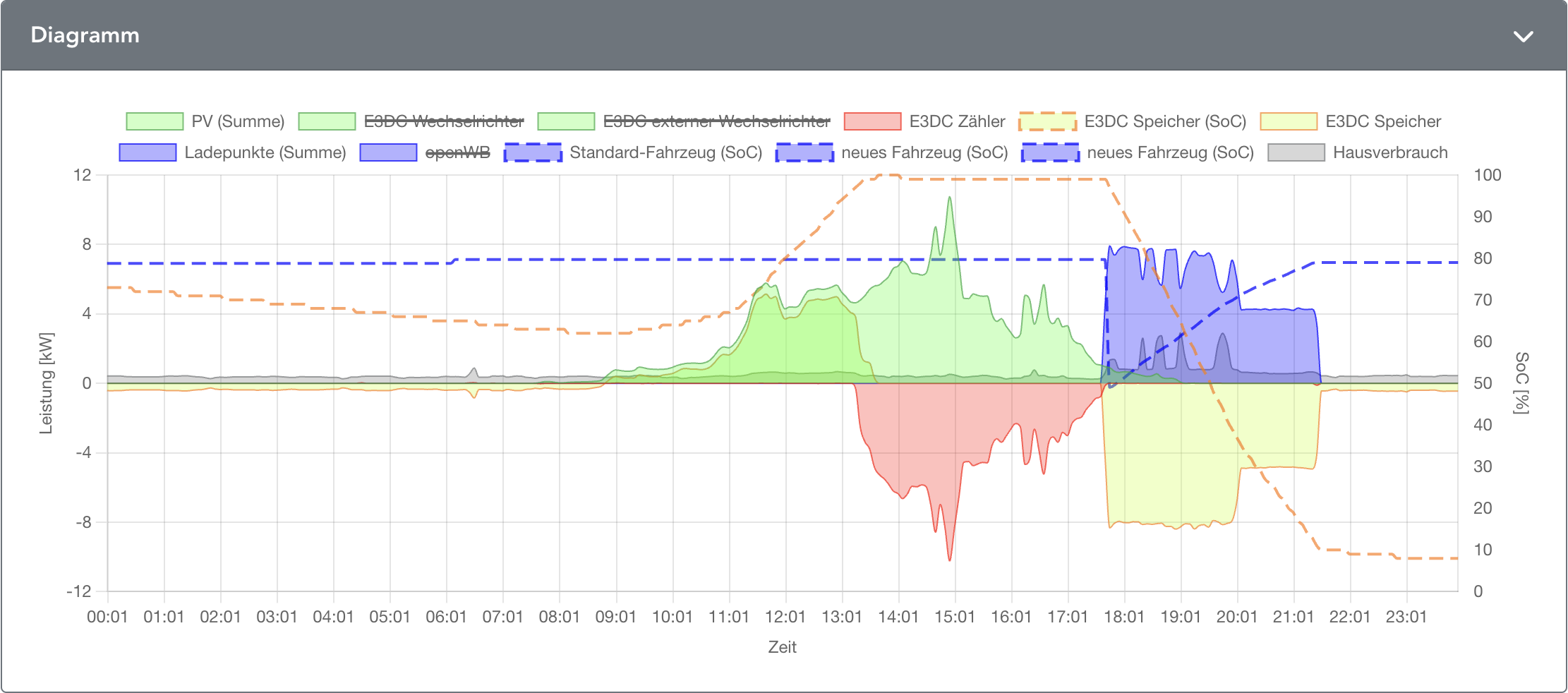This screenshot has height=693, width=1568.
Task: Click the Leistung [kW] axis title
Action: (x=46, y=383)
